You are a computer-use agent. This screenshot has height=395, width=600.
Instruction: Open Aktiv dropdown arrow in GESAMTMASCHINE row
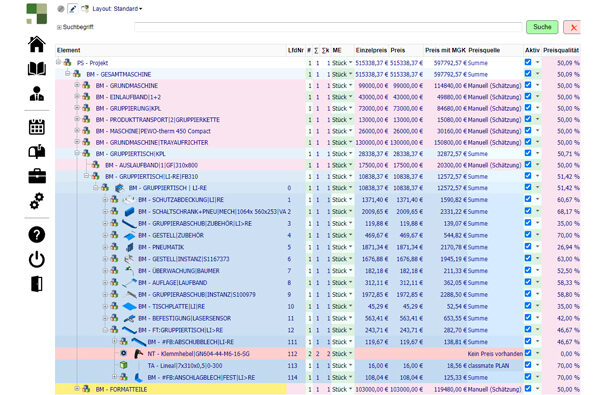tap(538, 73)
